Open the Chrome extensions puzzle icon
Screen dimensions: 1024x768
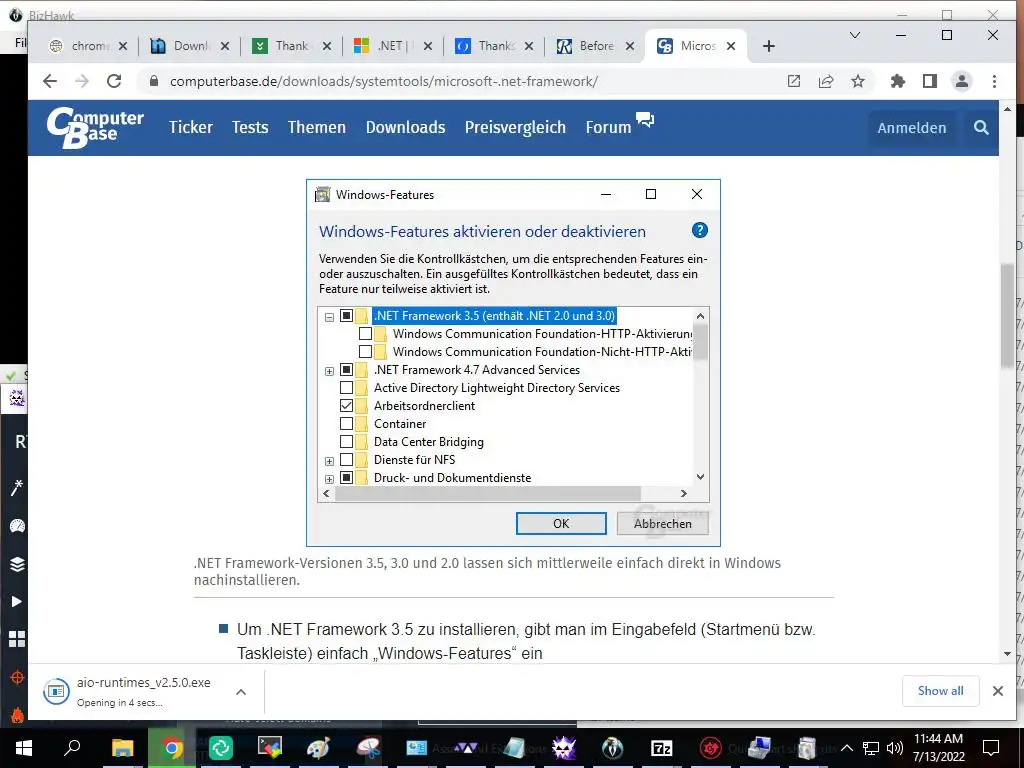pyautogui.click(x=898, y=81)
